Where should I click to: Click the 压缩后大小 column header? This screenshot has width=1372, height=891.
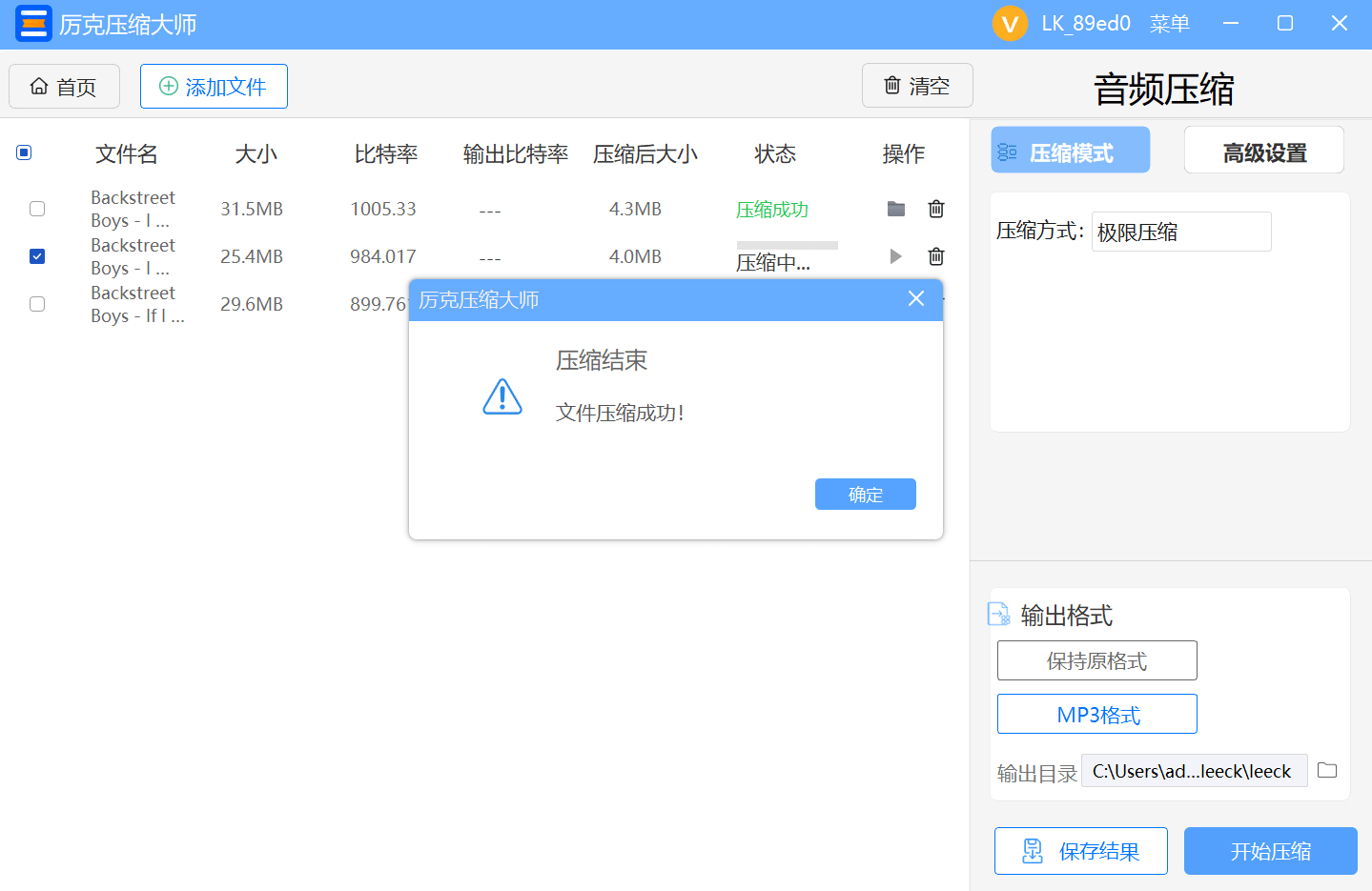point(645,153)
